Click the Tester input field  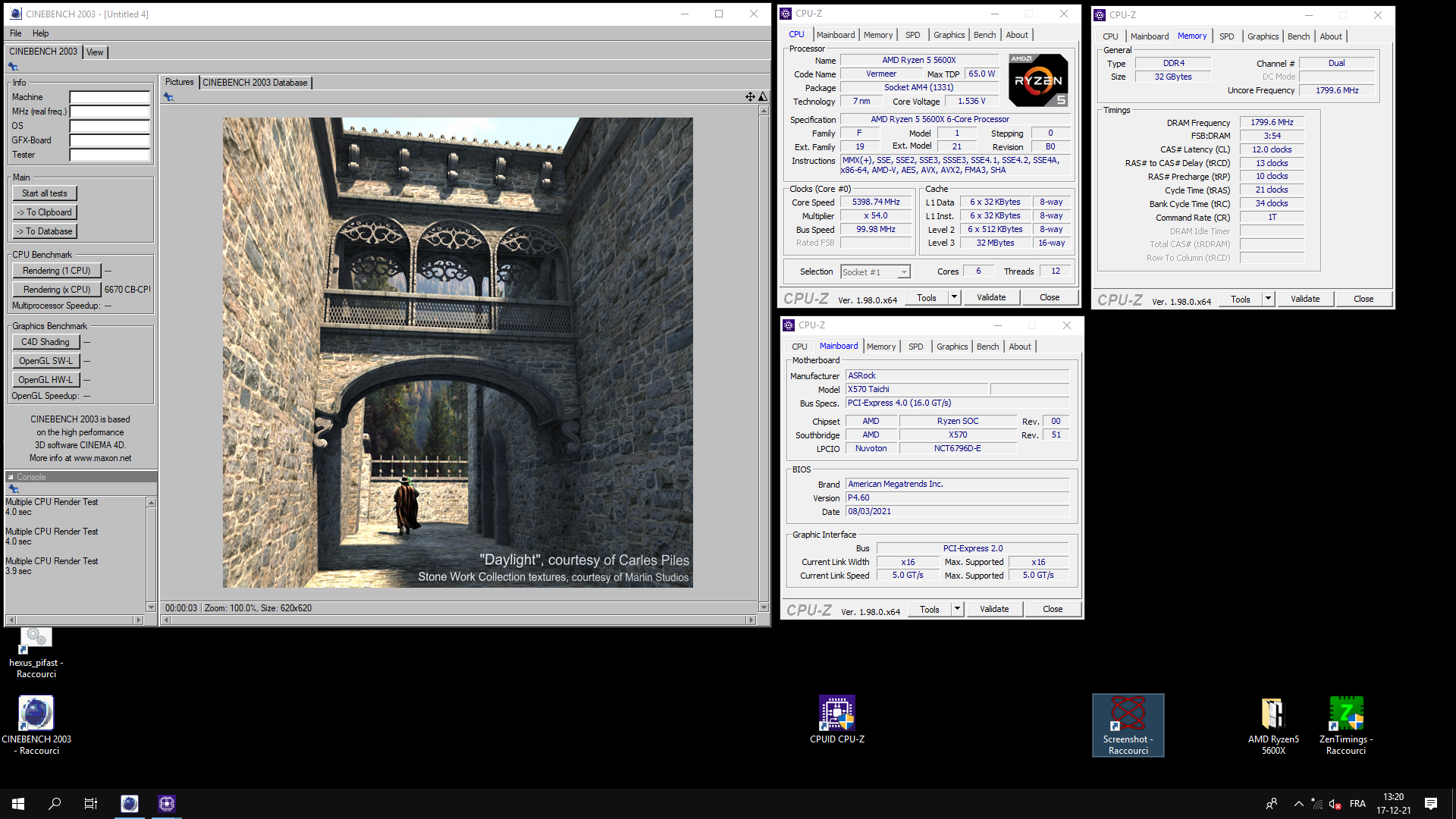coord(110,155)
